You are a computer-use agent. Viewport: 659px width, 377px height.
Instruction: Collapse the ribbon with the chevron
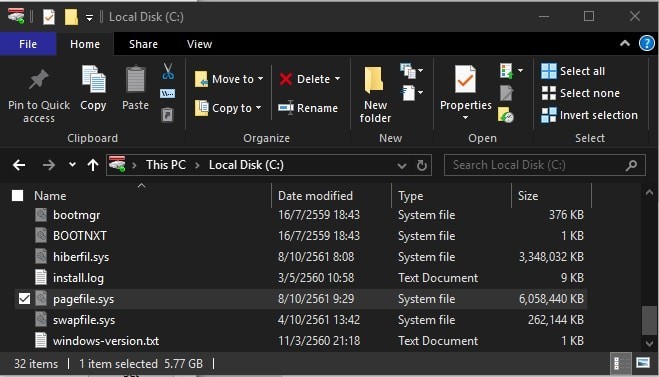pos(625,43)
